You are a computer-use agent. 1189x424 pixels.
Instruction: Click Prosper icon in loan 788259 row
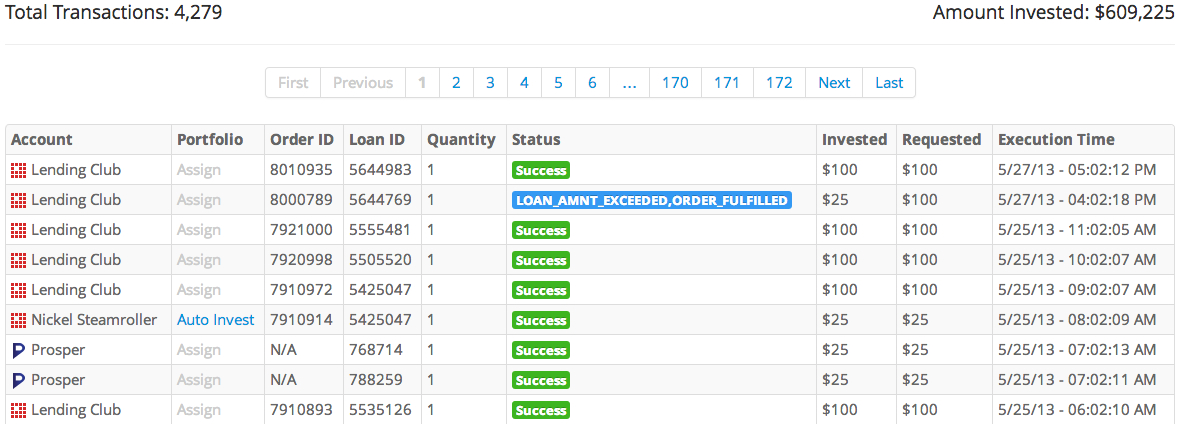(x=18, y=380)
